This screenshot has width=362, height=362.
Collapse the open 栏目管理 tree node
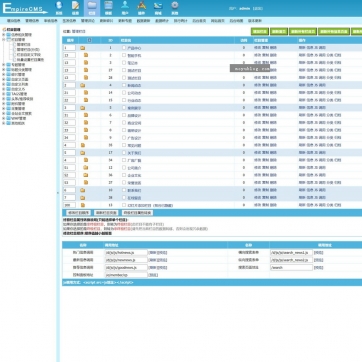4,39
